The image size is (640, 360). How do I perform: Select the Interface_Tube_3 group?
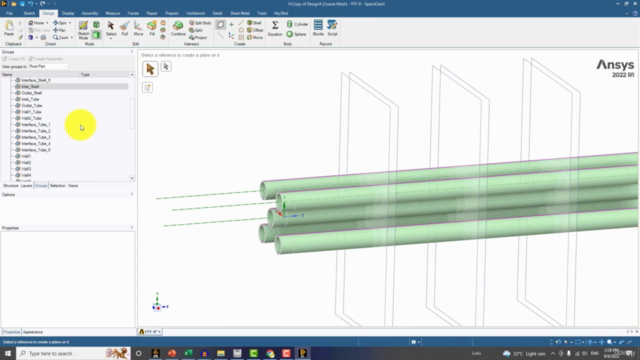[x=36, y=137]
